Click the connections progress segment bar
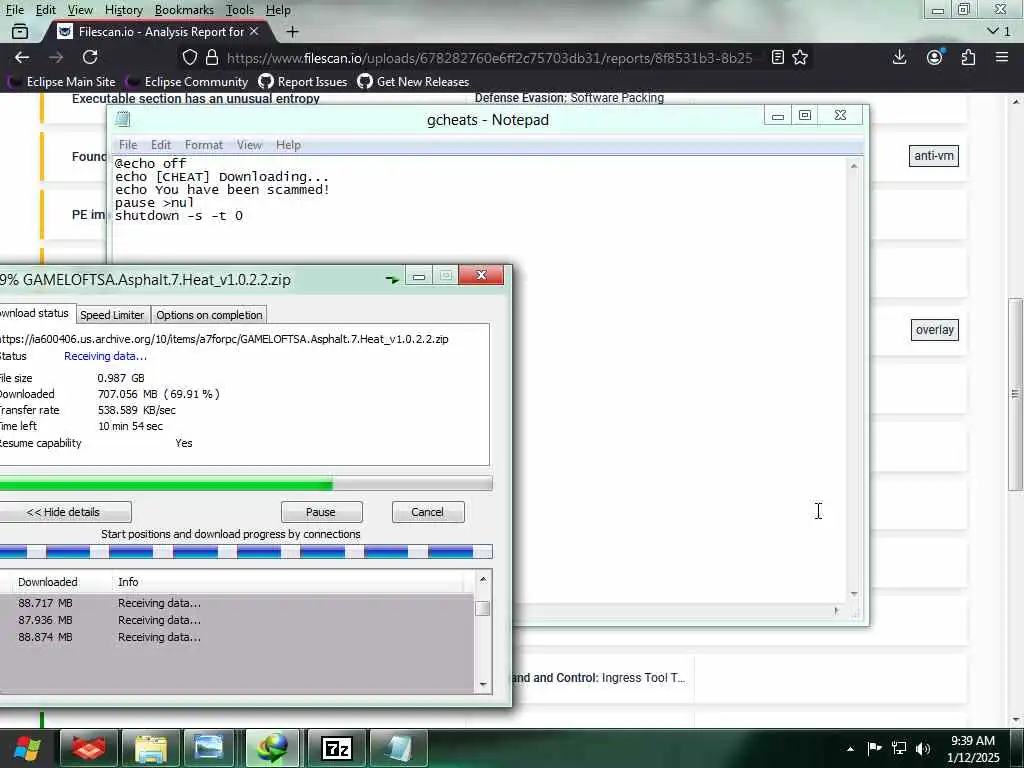Image resolution: width=1024 pixels, height=768 pixels. click(x=246, y=552)
